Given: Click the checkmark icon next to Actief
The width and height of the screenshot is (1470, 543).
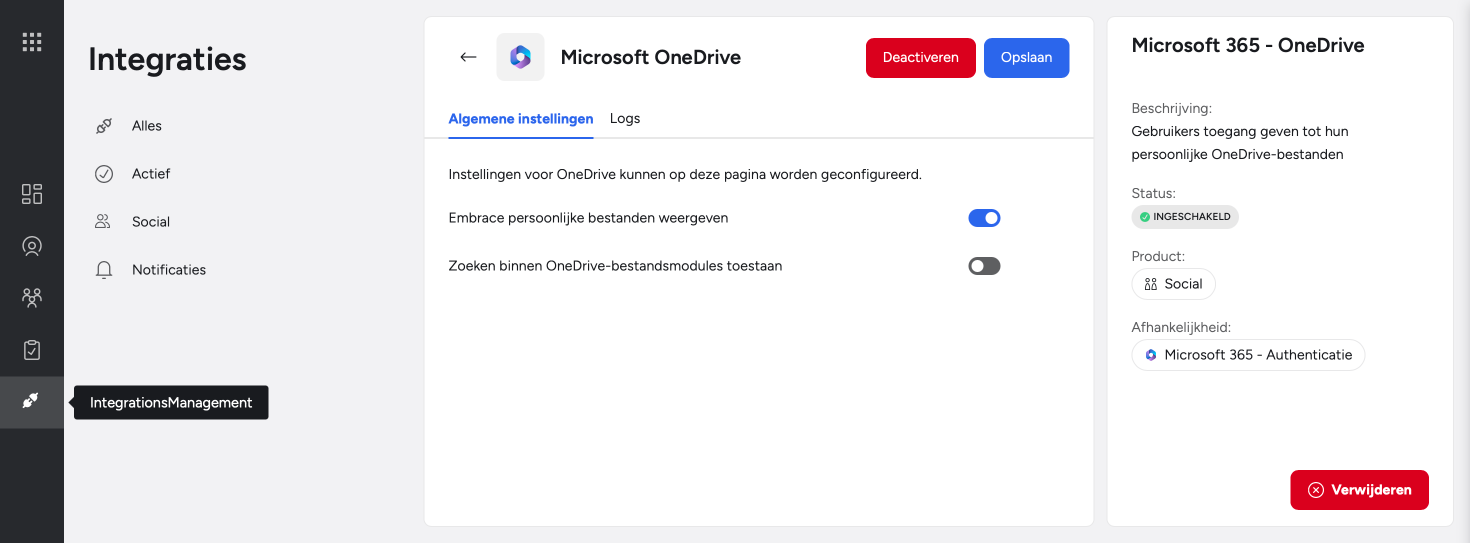Looking at the screenshot, I should tap(104, 174).
